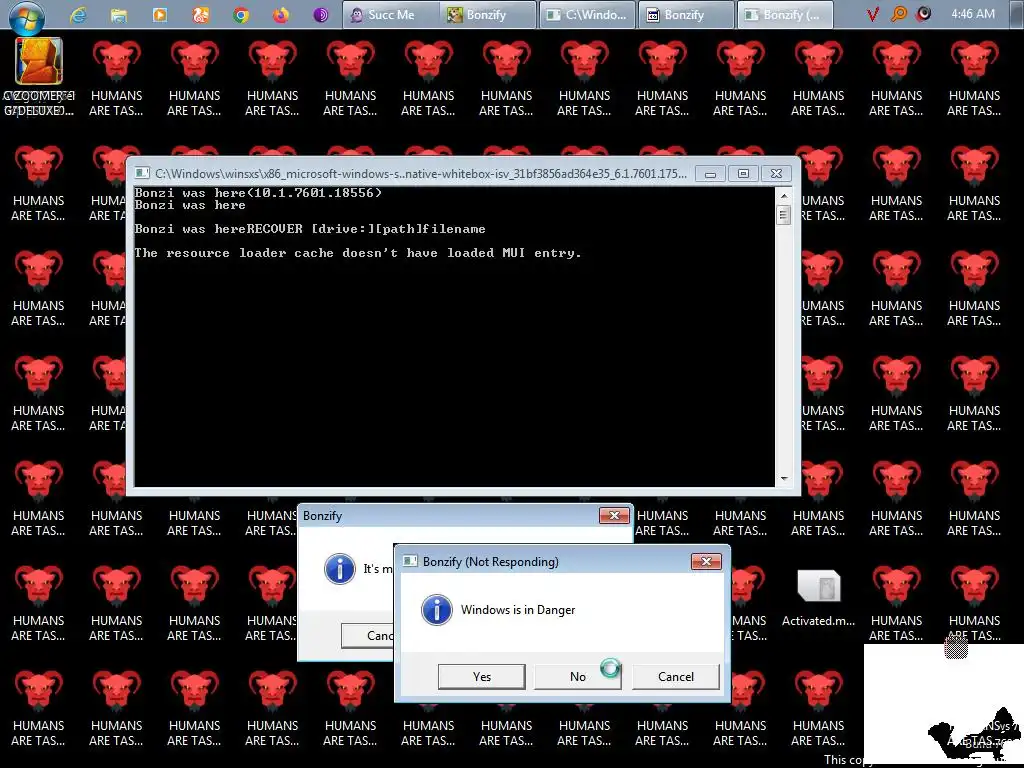Click the console scrollbar up arrow
Viewport: 1024px width, 768px height.
(784, 195)
